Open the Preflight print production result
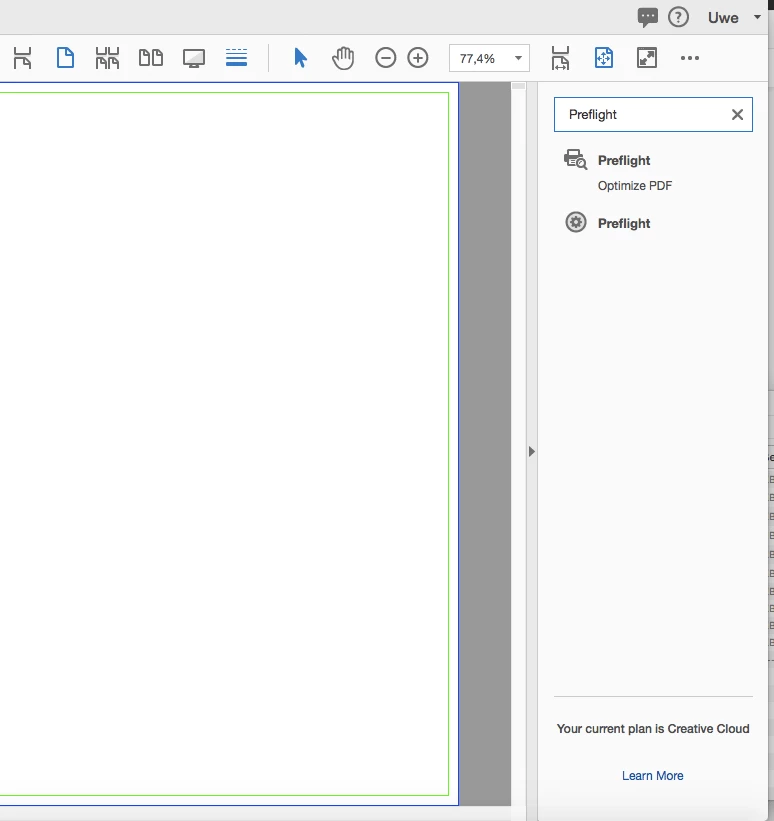Screen dimensions: 774x821 click(624, 160)
